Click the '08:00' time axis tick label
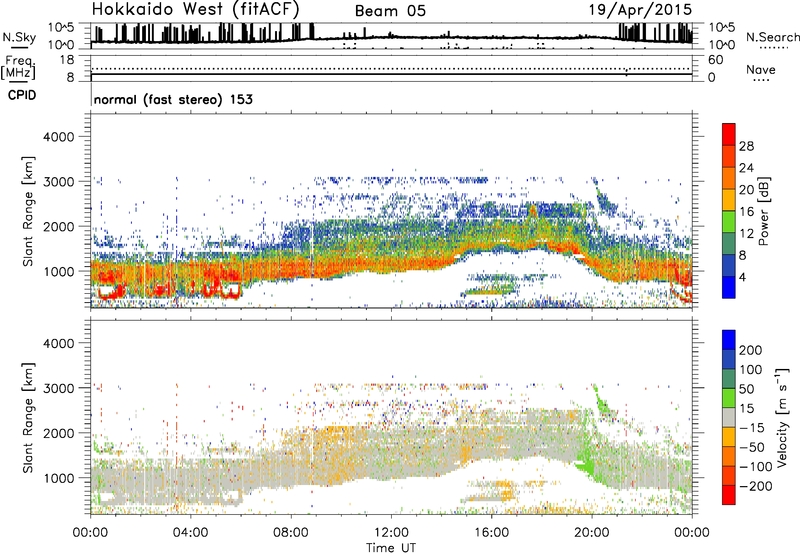Image resolution: width=800 pixels, height=554 pixels. pyautogui.click(x=291, y=533)
